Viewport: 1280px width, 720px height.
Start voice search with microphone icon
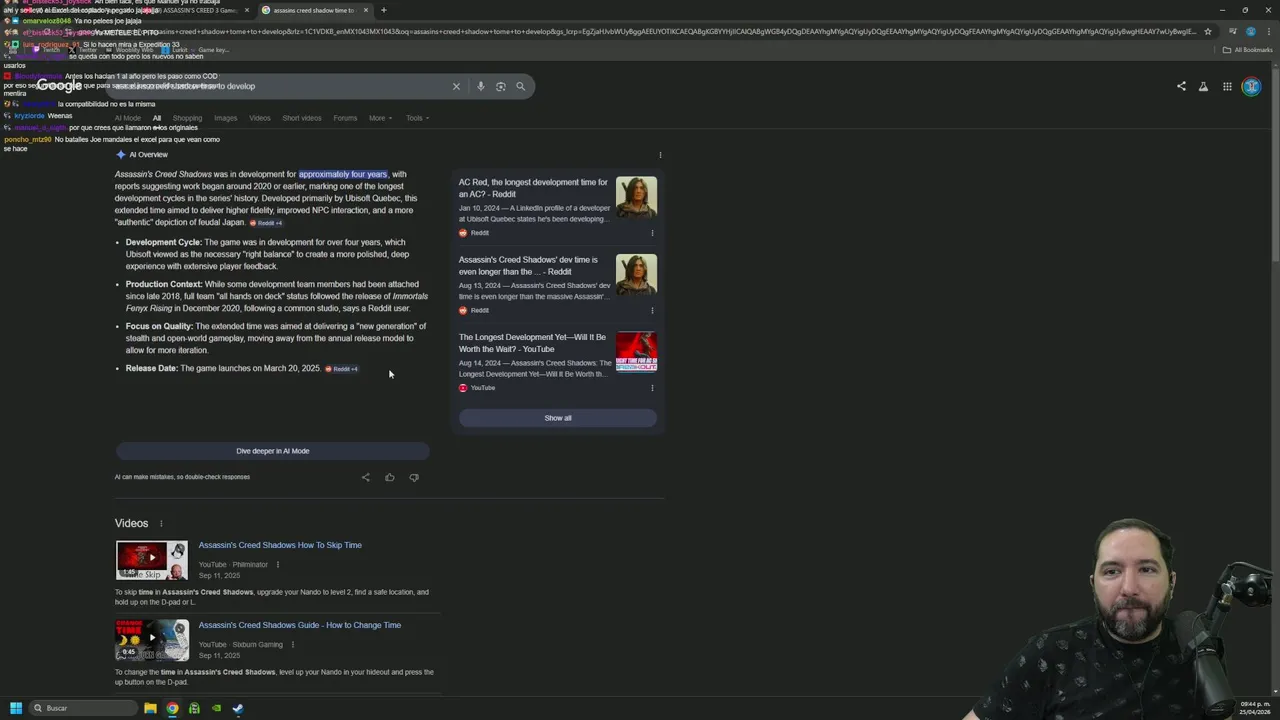coord(480,86)
